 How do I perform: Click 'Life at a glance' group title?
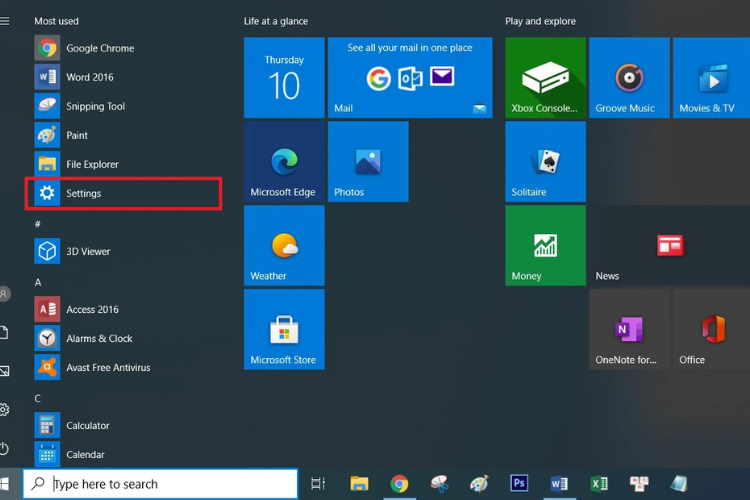pos(276,21)
